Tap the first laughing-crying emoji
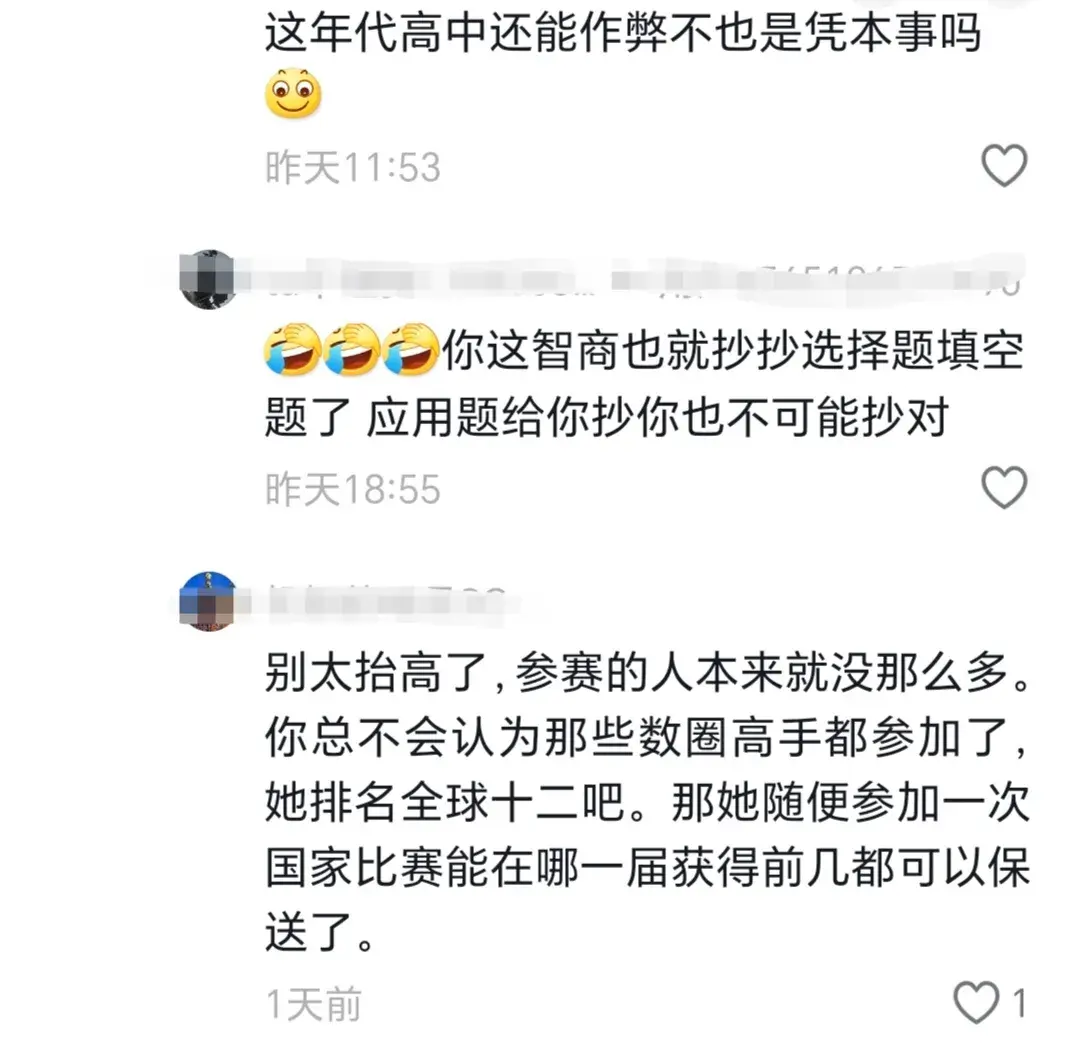The height and width of the screenshot is (1043, 1079). point(292,349)
